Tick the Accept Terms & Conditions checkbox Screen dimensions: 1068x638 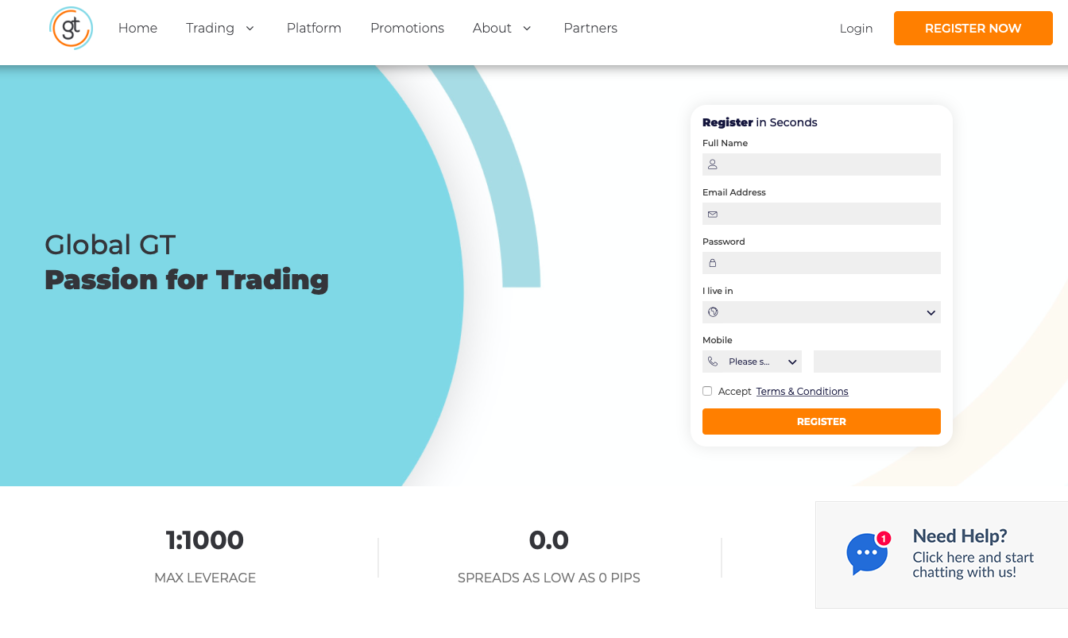[707, 391]
